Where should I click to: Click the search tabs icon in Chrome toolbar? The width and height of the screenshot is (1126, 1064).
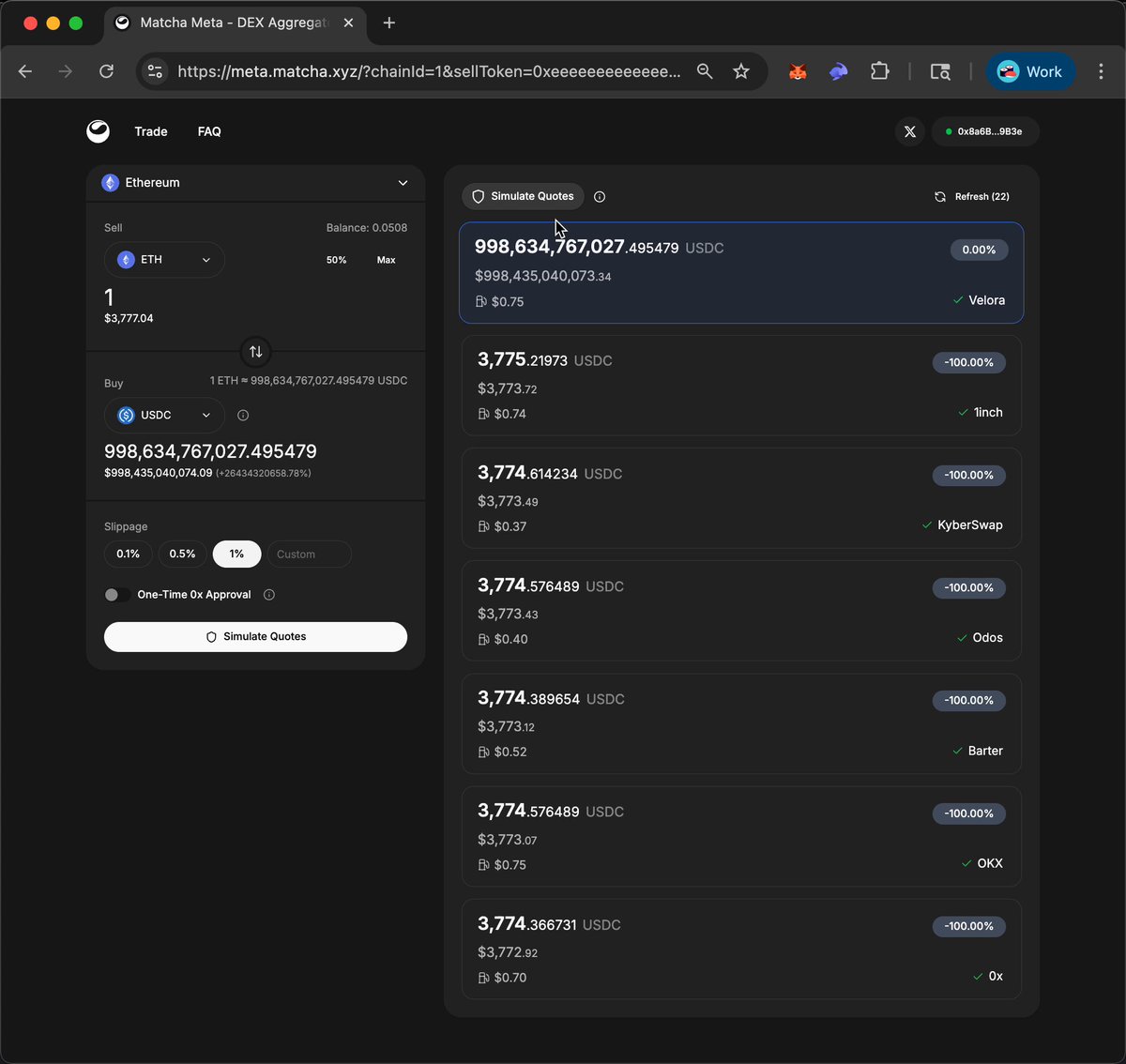pyautogui.click(x=940, y=71)
